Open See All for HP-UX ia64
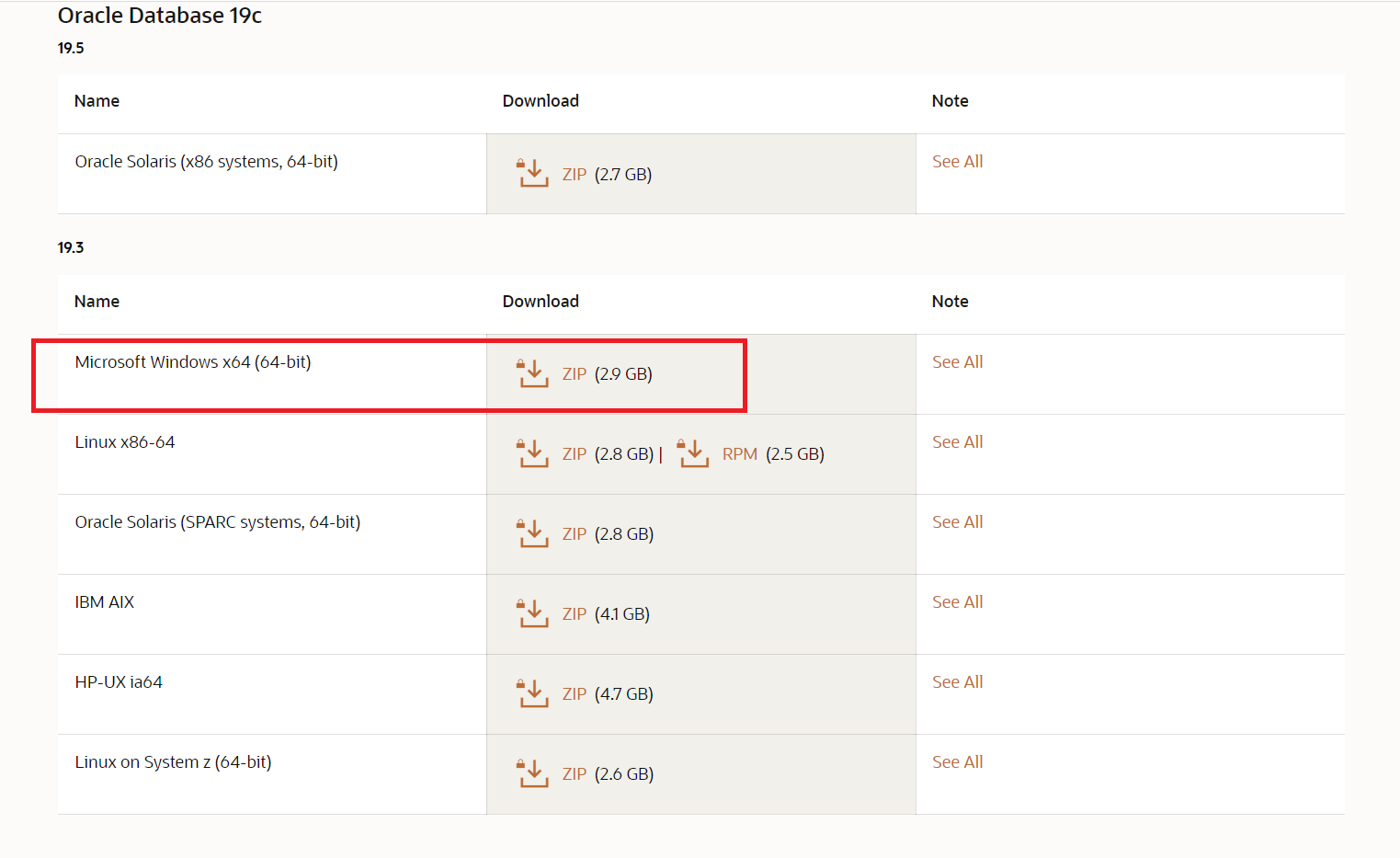Image resolution: width=1400 pixels, height=858 pixels. pos(957,682)
